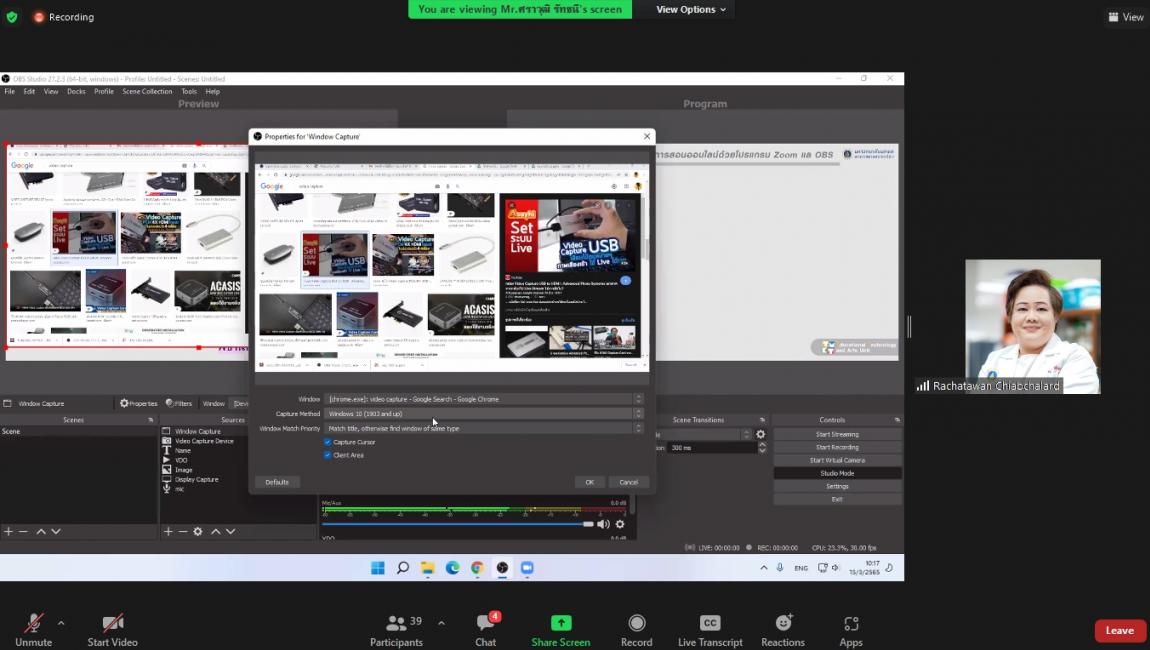The image size is (1150, 650).
Task: Open Google Chrome from the shared taskbar
Action: point(477,568)
